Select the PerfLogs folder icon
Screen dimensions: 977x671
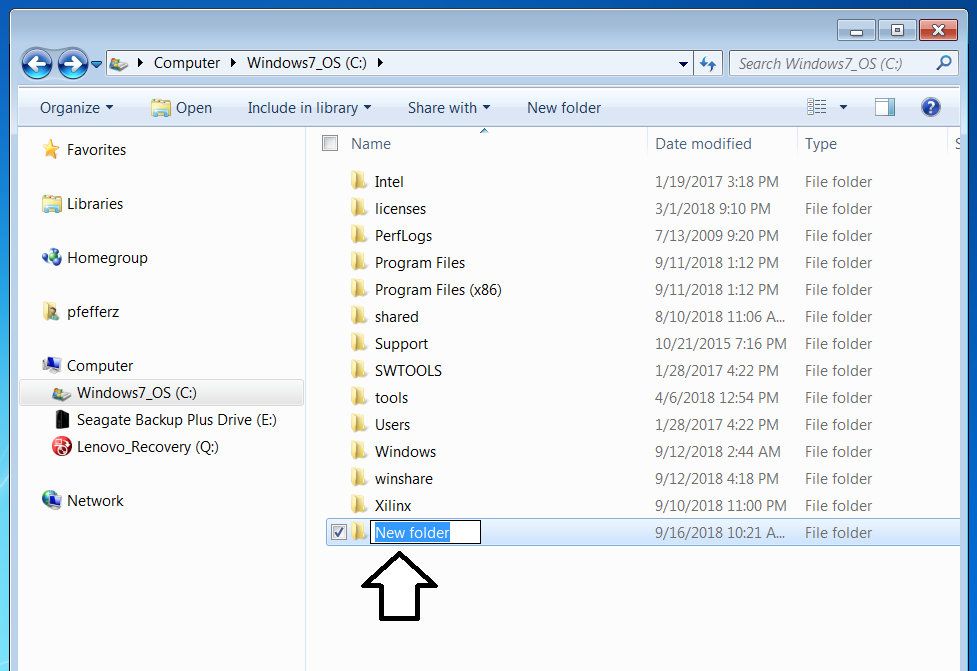click(x=359, y=236)
